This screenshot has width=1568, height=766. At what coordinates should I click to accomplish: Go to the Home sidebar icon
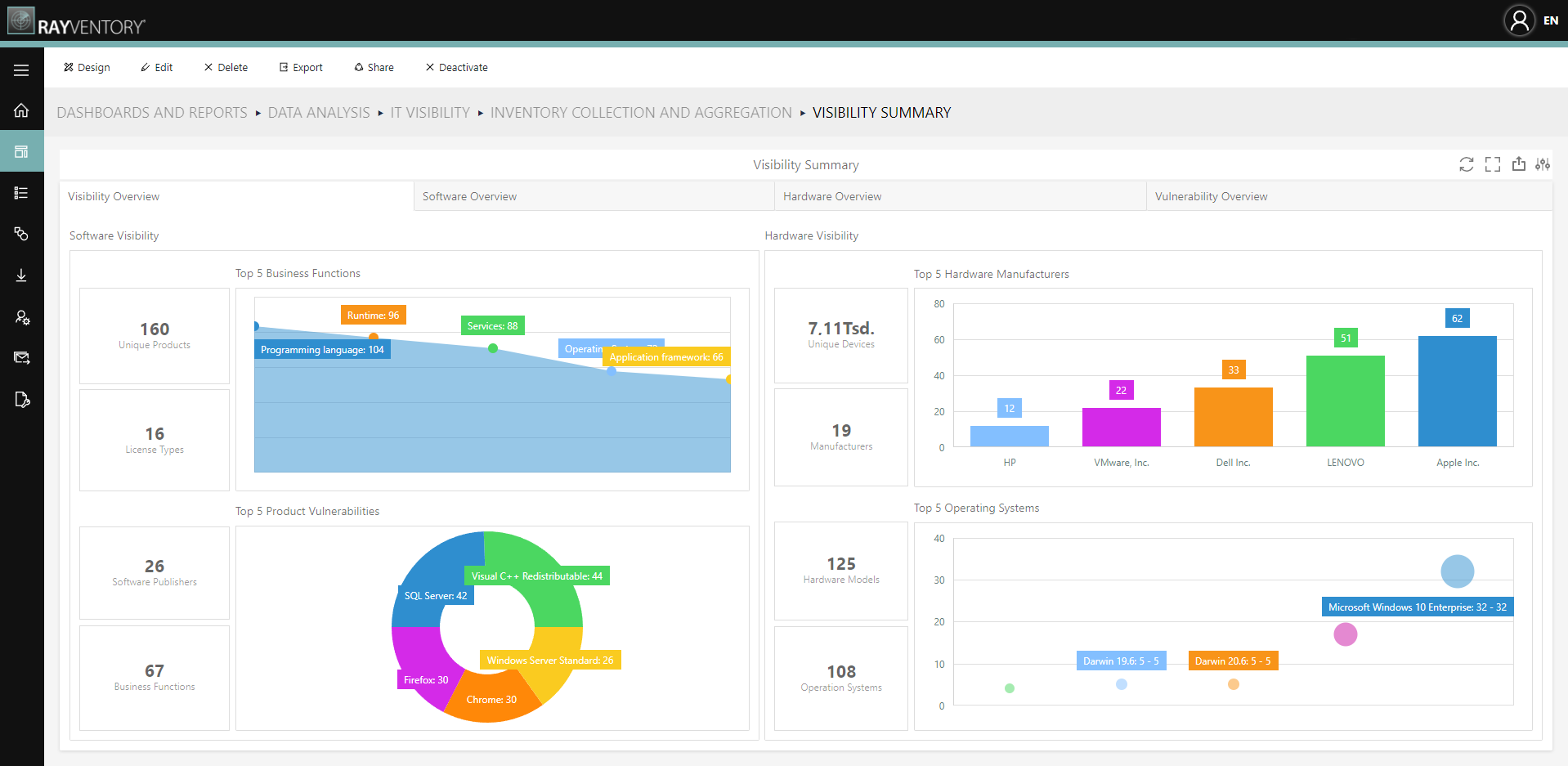point(21,110)
